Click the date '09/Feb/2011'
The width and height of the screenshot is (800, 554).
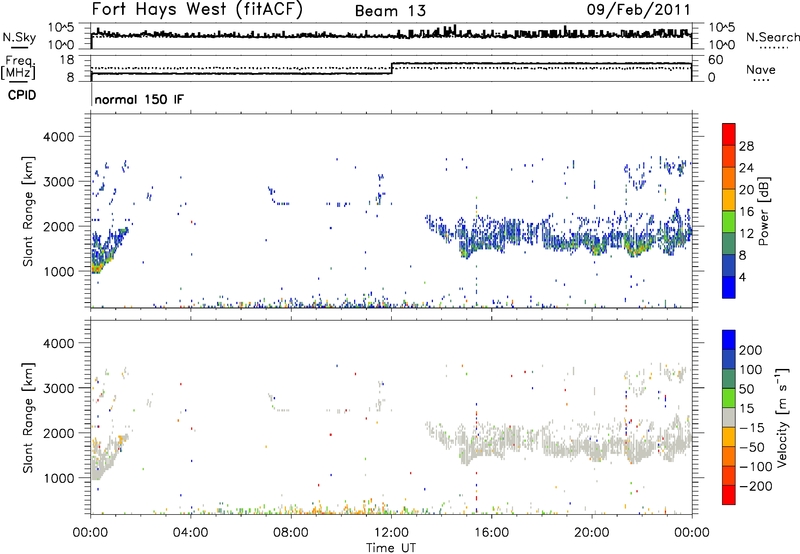point(638,10)
